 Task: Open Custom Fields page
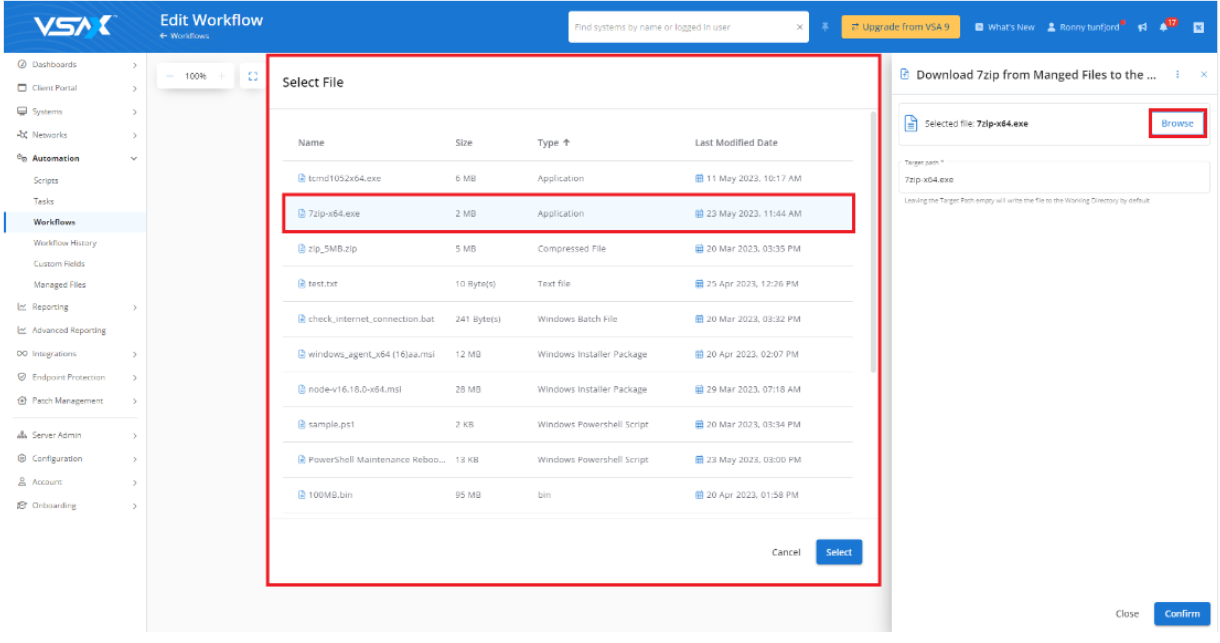(x=59, y=264)
